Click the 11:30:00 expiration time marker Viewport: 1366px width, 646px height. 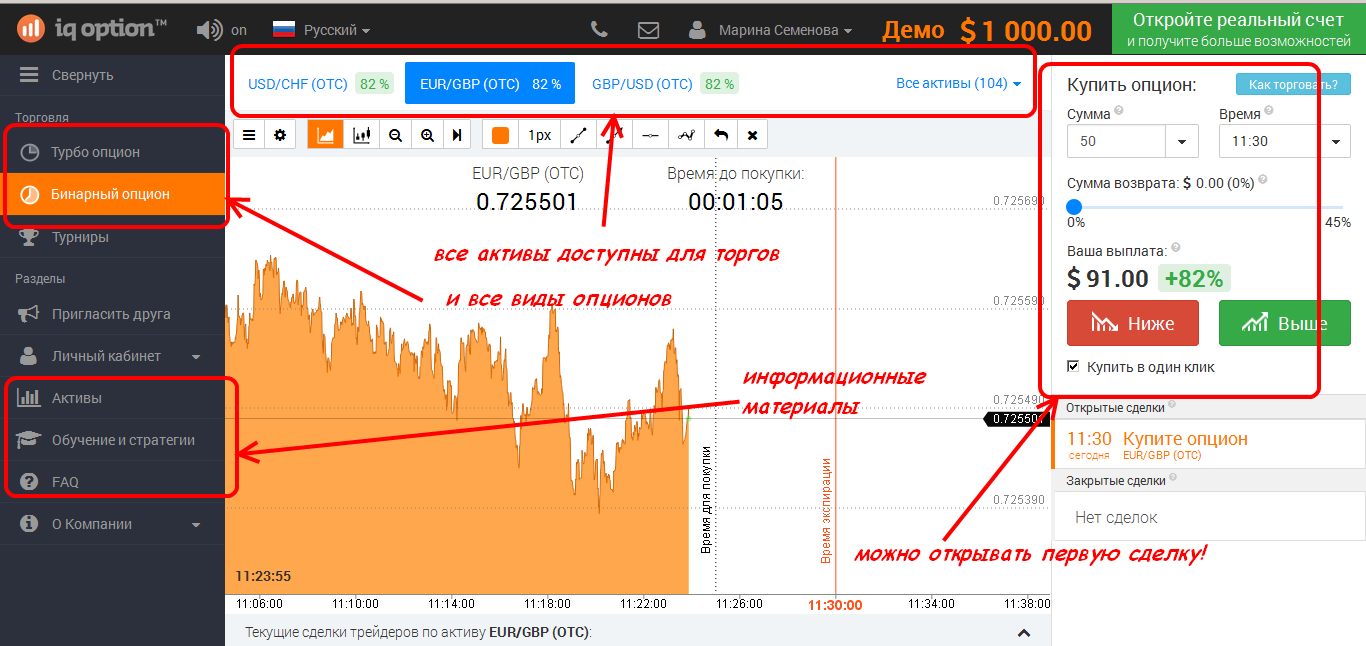coord(835,604)
